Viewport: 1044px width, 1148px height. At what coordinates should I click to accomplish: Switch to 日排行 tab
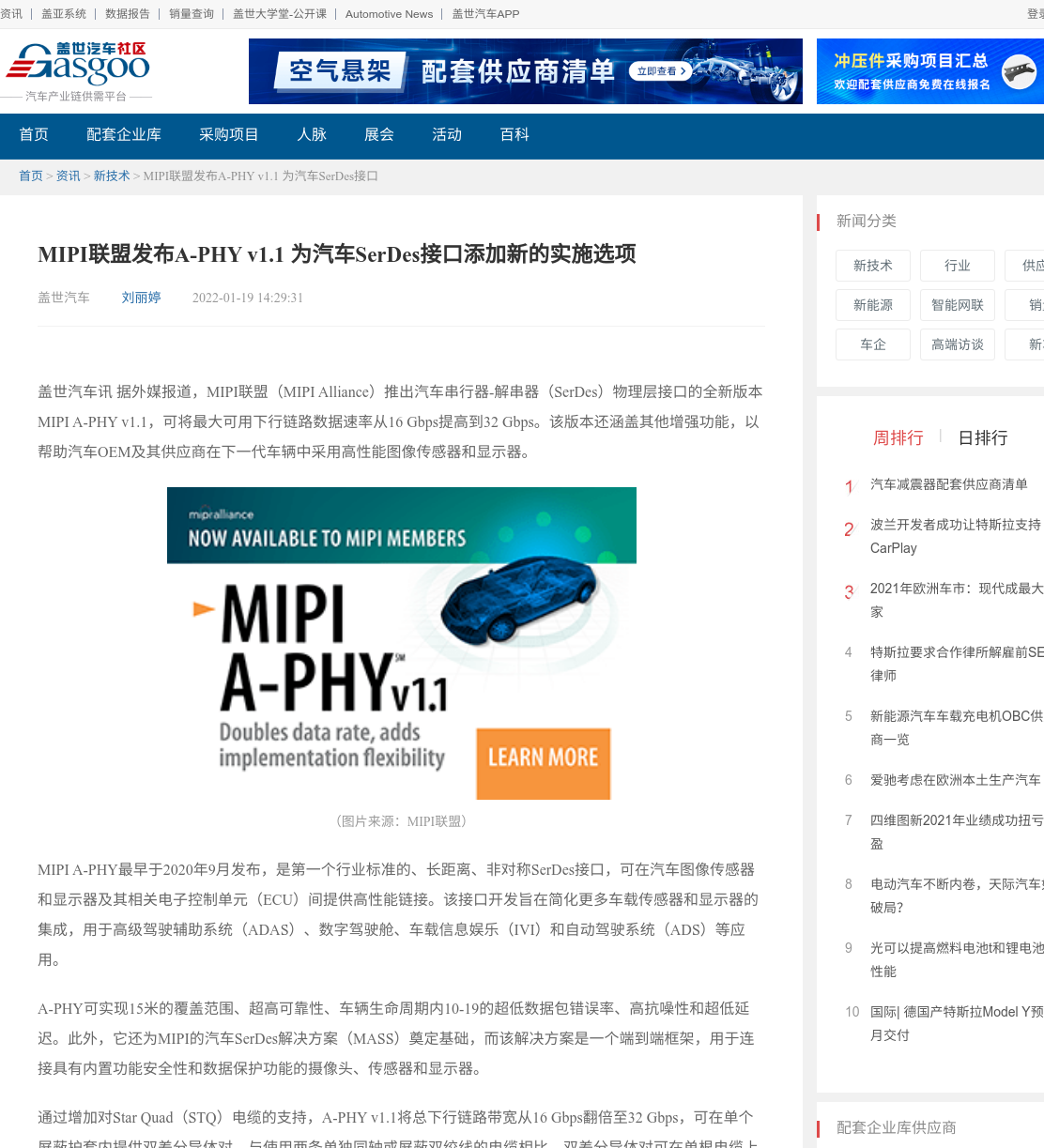coord(983,437)
